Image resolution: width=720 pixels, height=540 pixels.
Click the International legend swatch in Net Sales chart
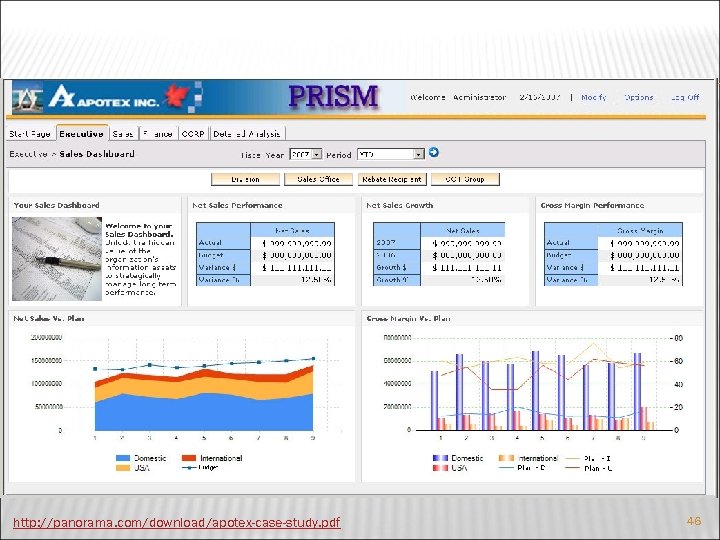pyautogui.click(x=189, y=458)
